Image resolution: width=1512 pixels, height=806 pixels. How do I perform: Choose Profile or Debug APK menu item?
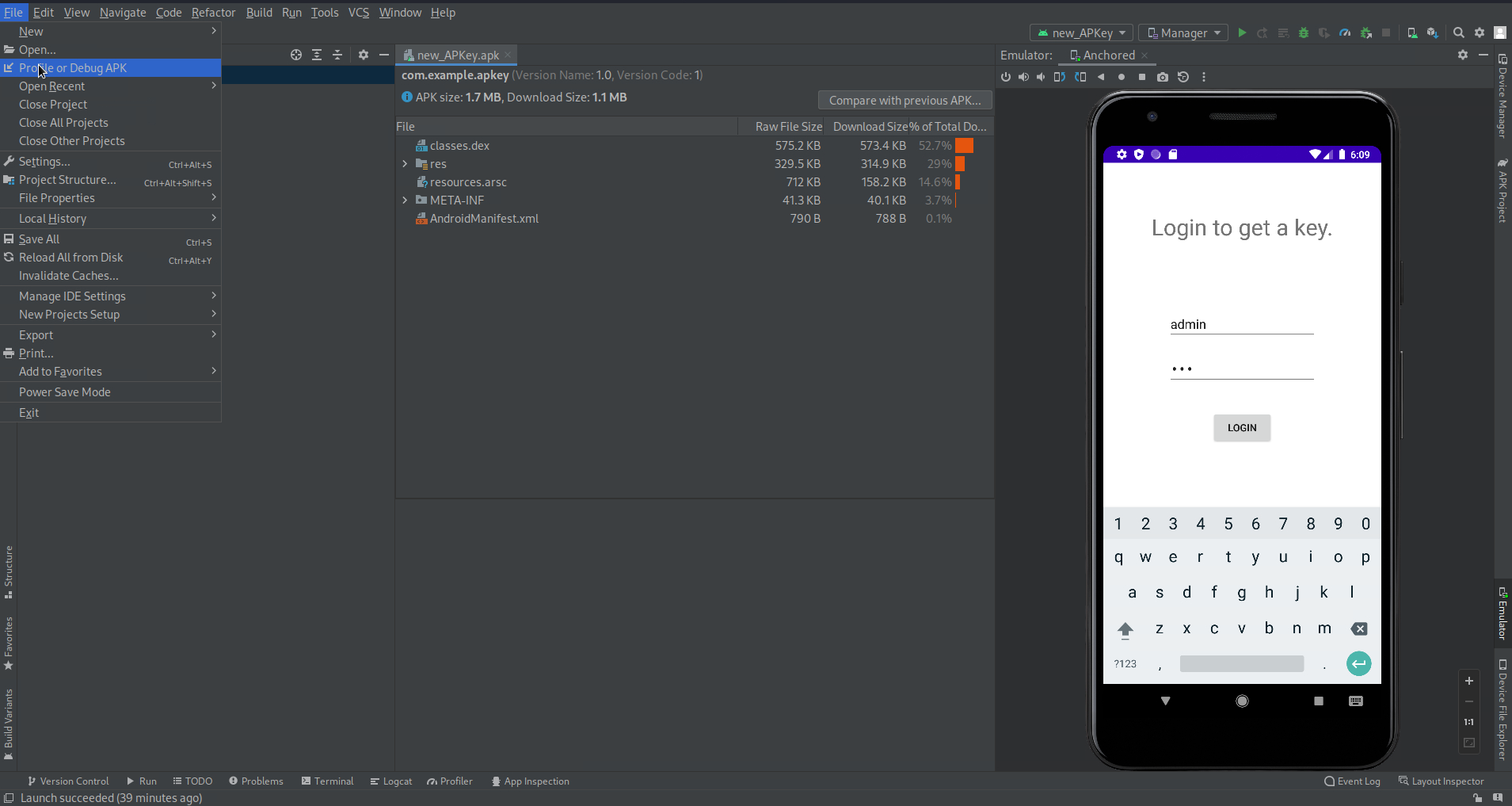click(x=111, y=68)
